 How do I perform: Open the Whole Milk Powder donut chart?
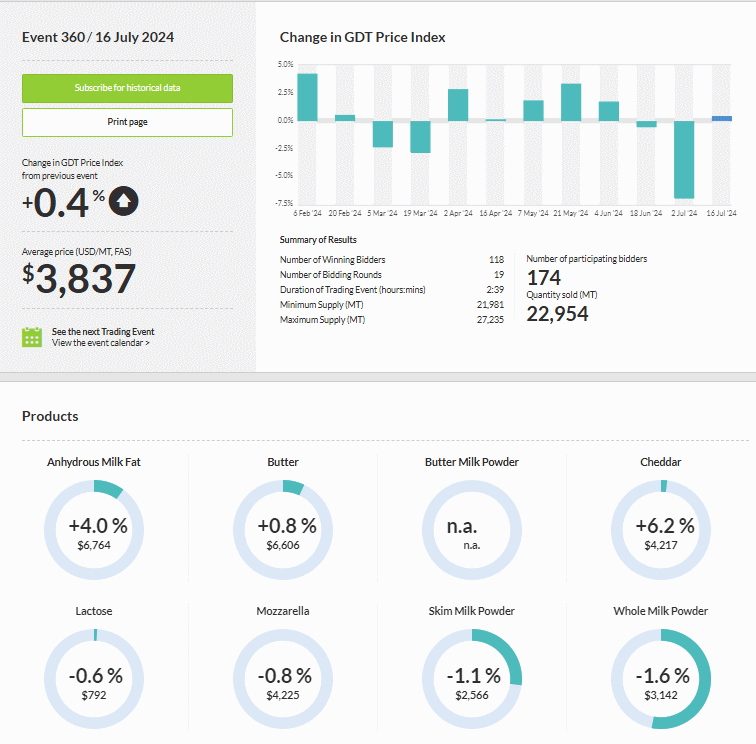click(661, 679)
